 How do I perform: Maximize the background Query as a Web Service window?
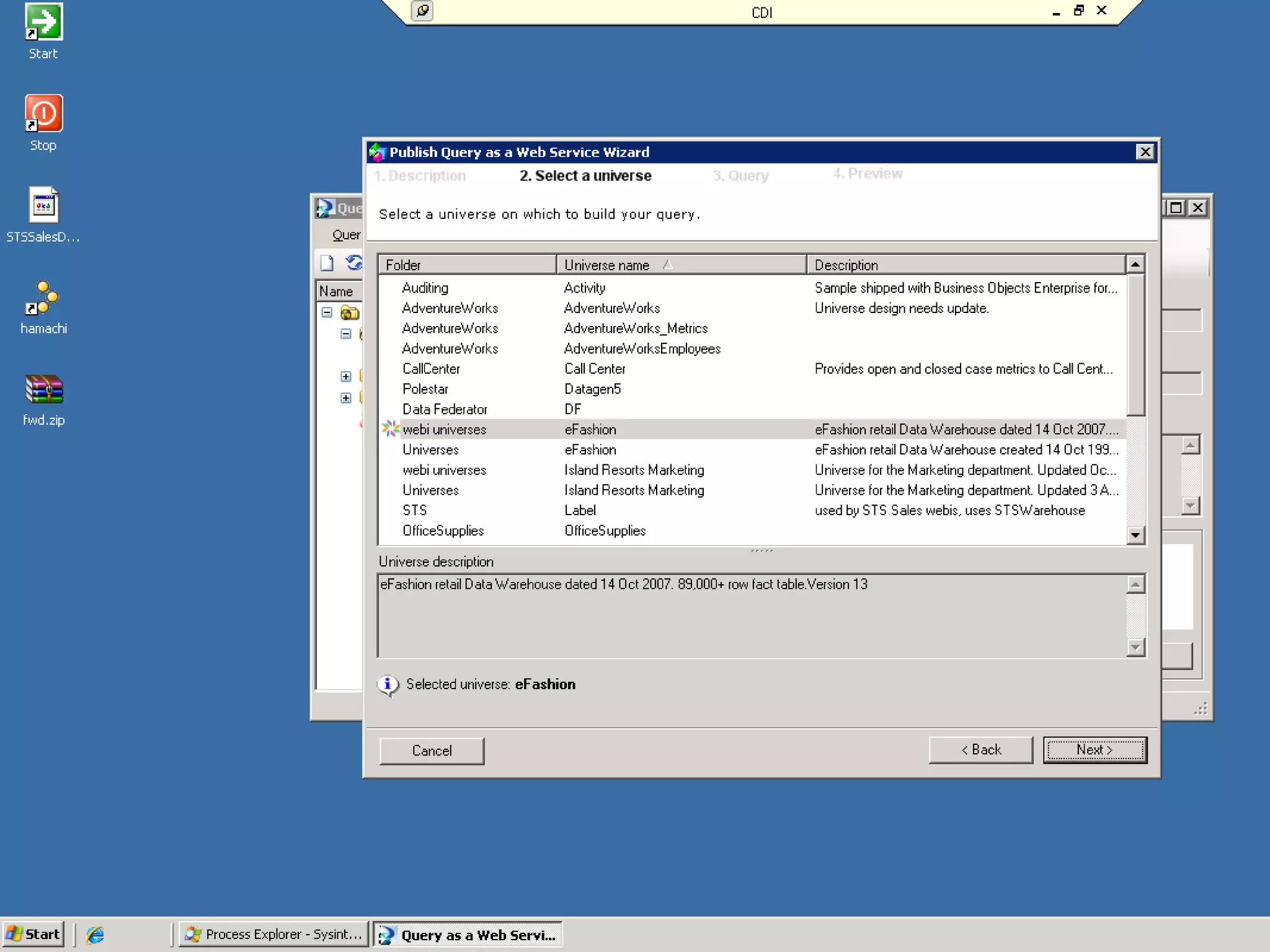point(1176,208)
